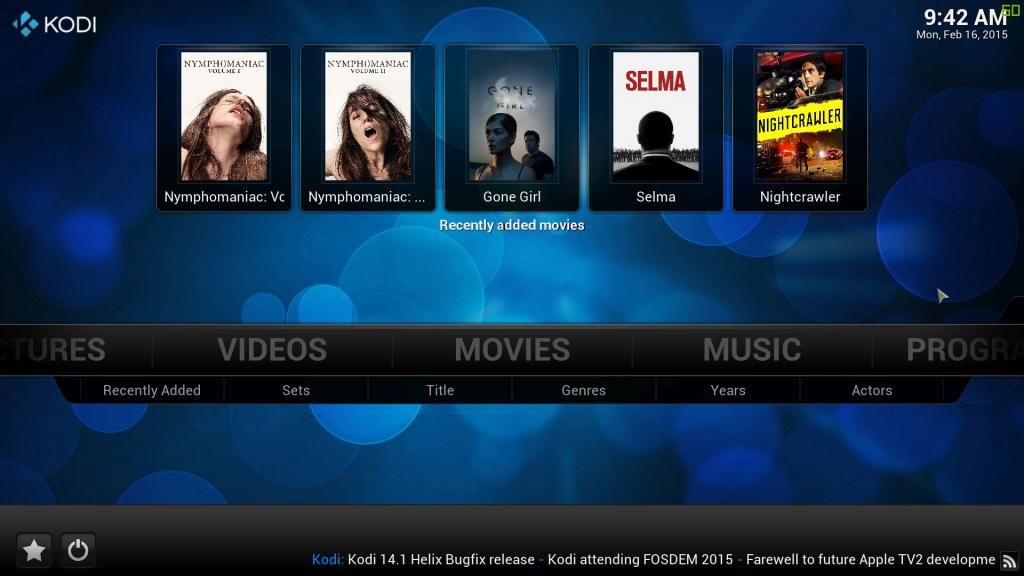Browse movie Sets
This screenshot has width=1024, height=576.
(x=296, y=390)
